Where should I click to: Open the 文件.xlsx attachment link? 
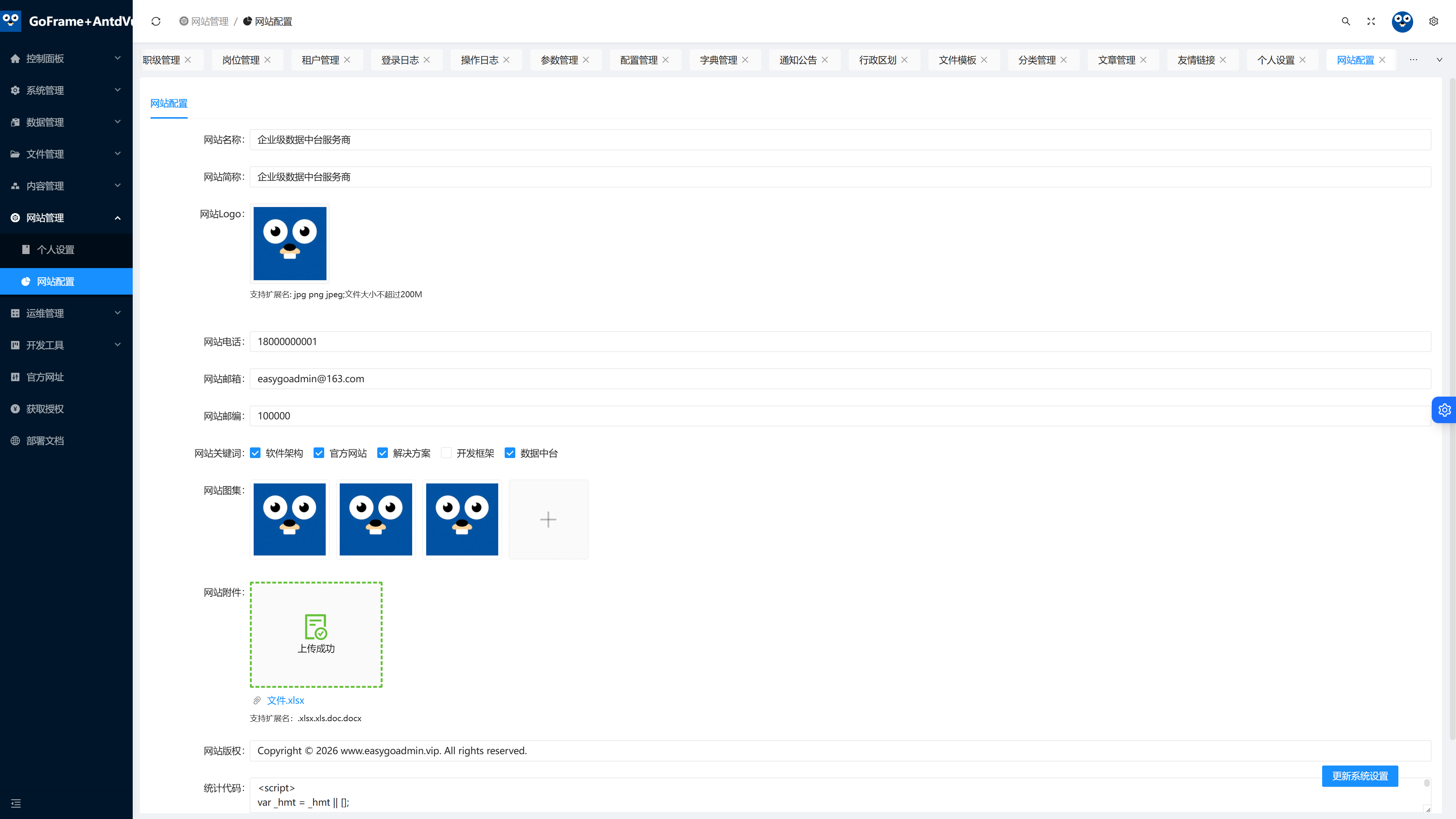286,700
